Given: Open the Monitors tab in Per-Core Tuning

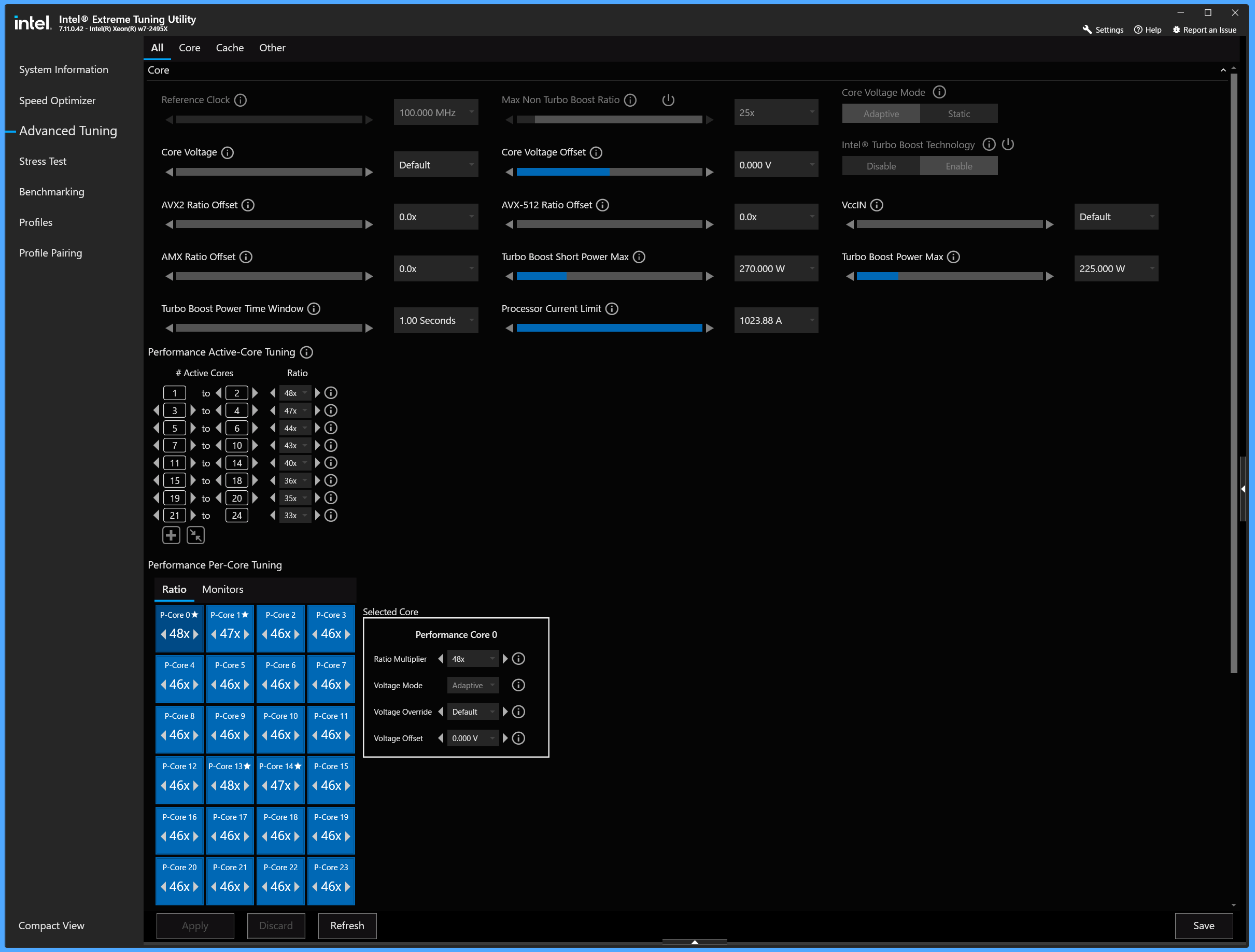Looking at the screenshot, I should [222, 589].
